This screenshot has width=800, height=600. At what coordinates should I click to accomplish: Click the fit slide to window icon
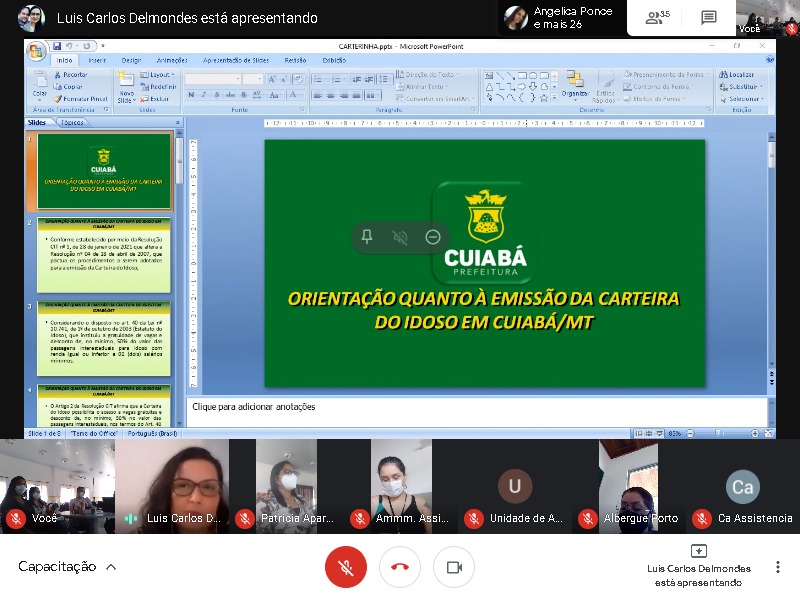pos(768,433)
